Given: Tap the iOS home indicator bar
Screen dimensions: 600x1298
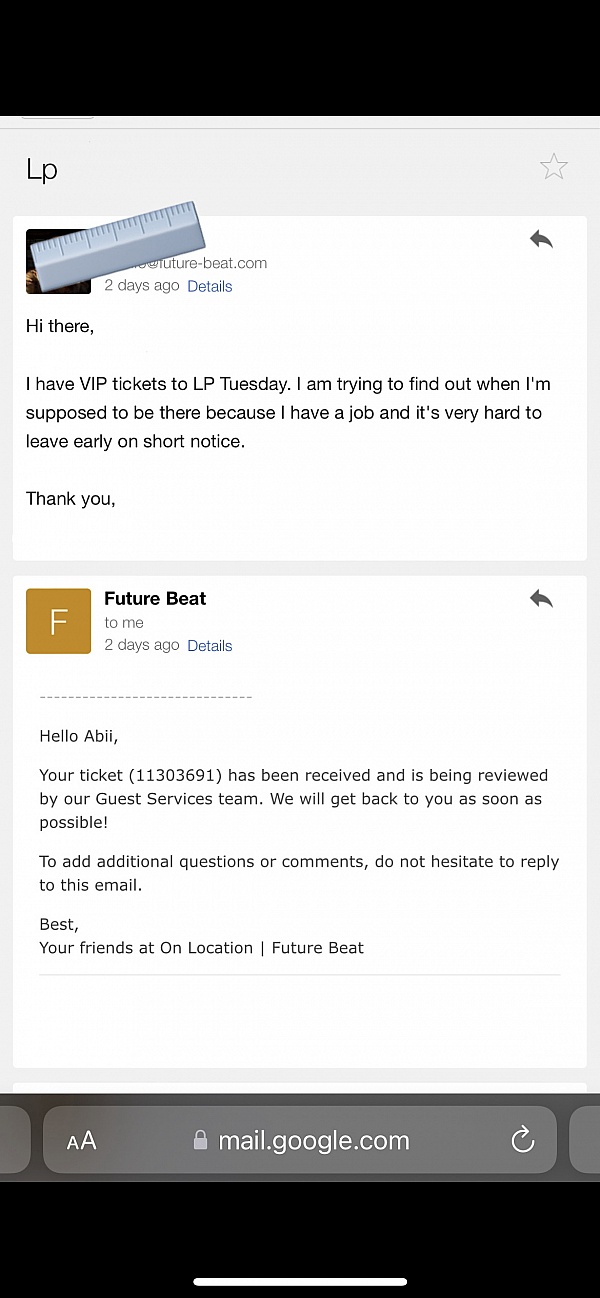Looking at the screenshot, I should click(x=300, y=1281).
